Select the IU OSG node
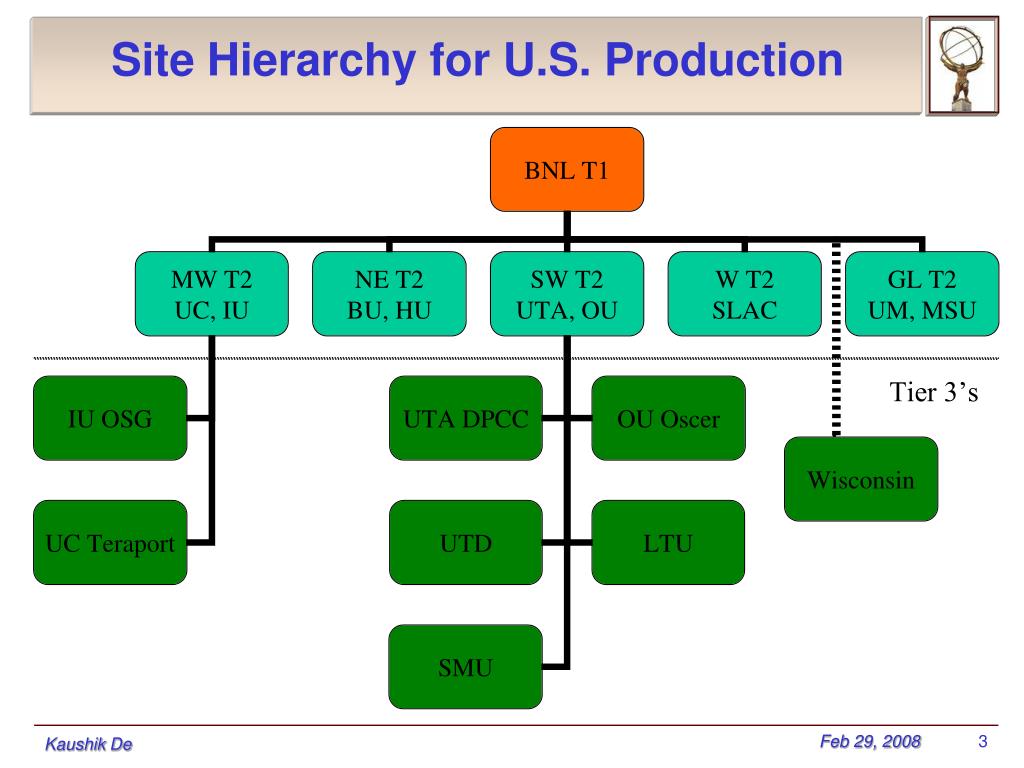 click(110, 418)
